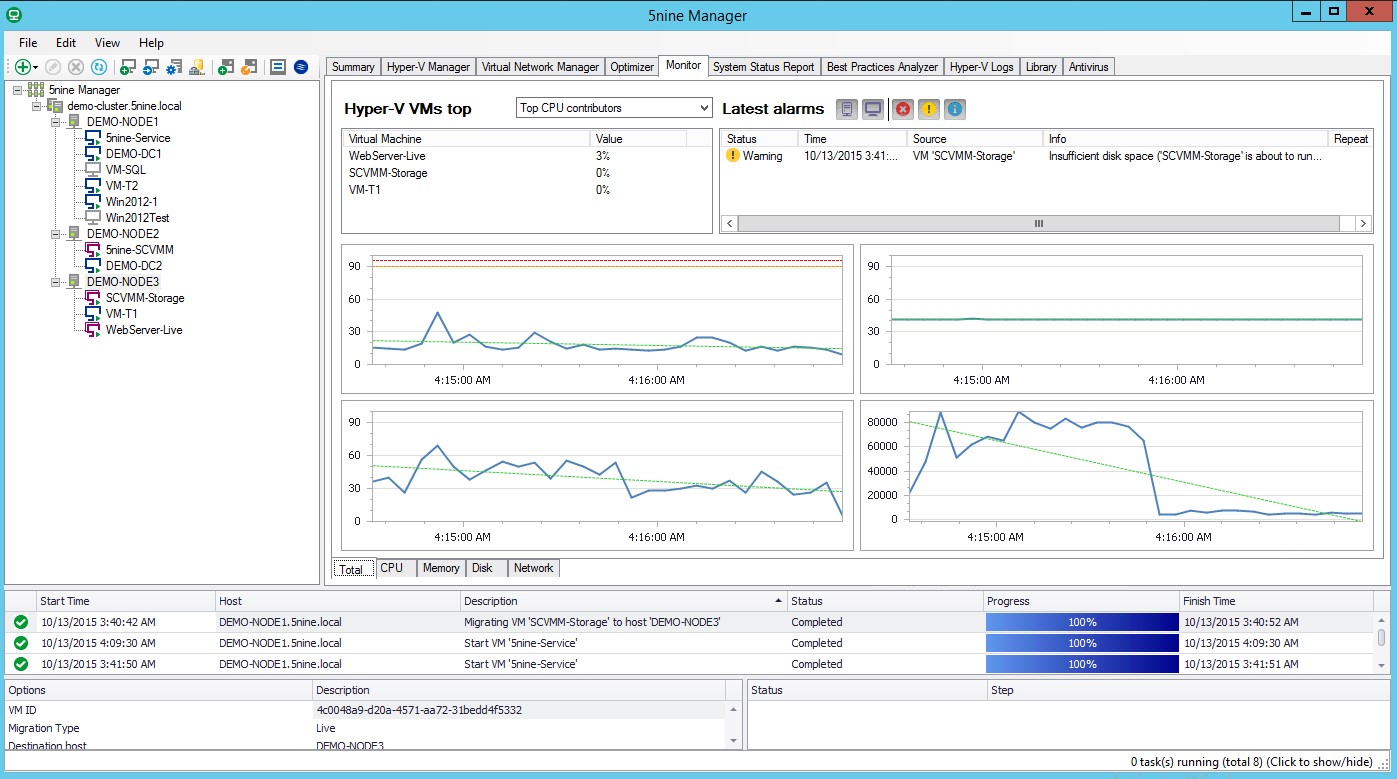Toggle warning alarms with the yellow exclamation icon
Image resolution: width=1397 pixels, height=779 pixels.
click(929, 109)
